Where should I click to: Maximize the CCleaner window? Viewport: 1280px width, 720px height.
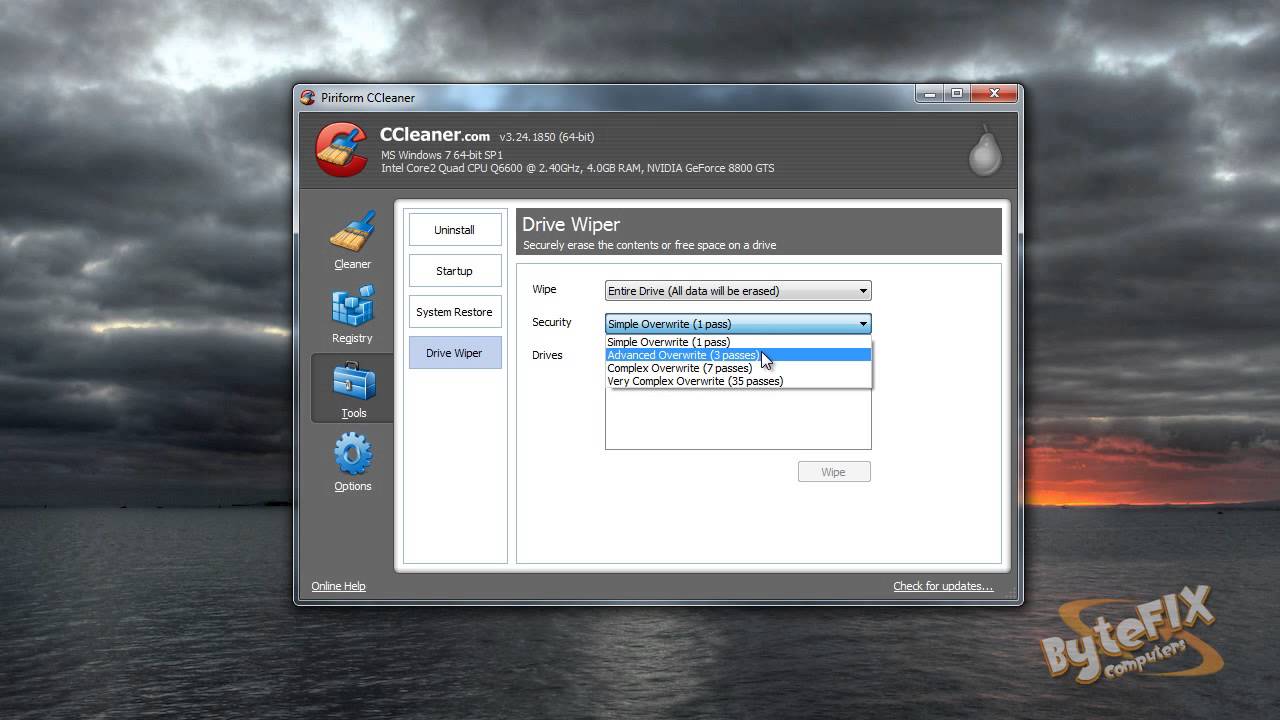[x=957, y=94]
